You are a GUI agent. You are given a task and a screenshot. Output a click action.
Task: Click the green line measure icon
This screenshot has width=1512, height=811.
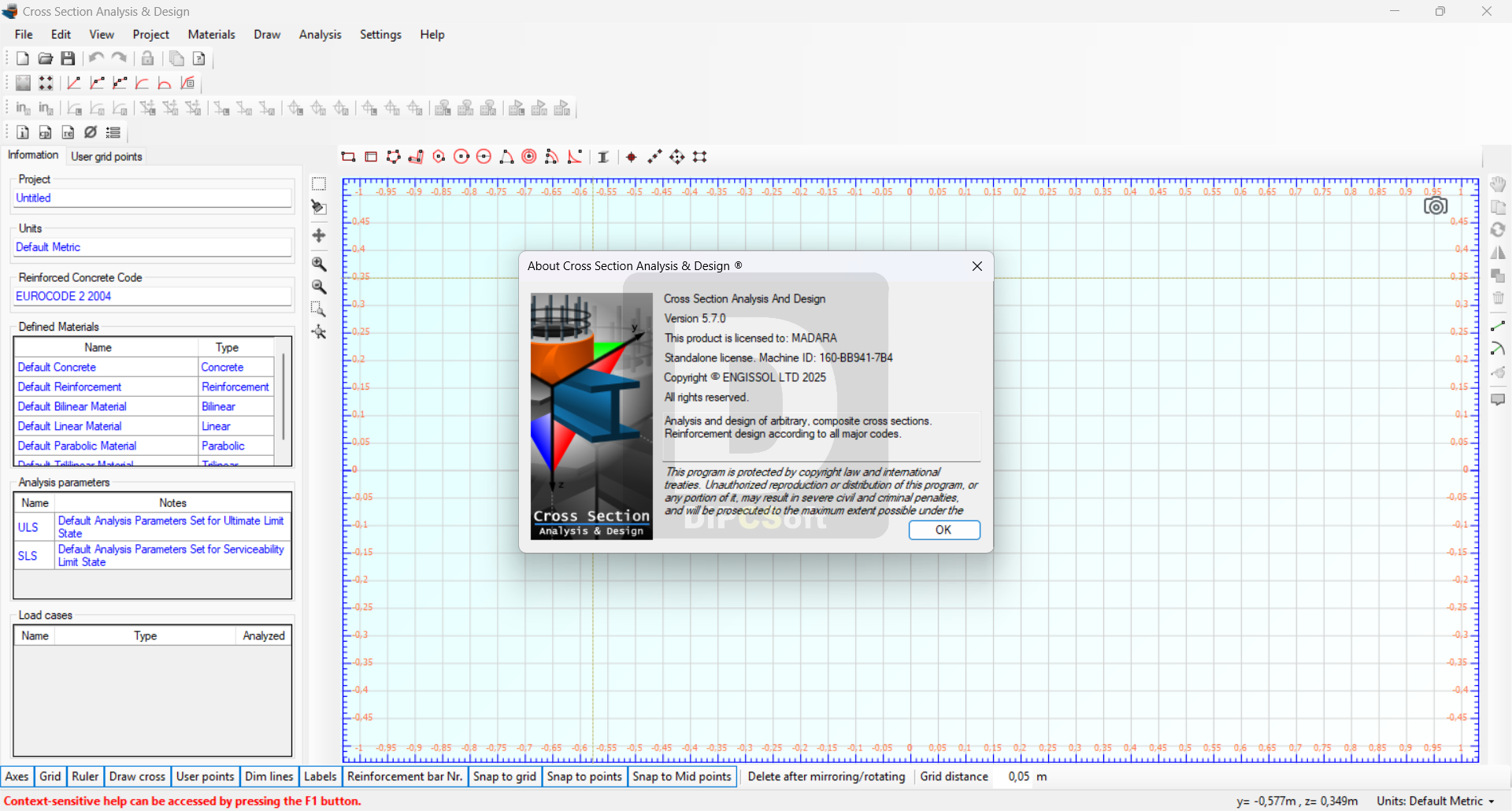1498,326
